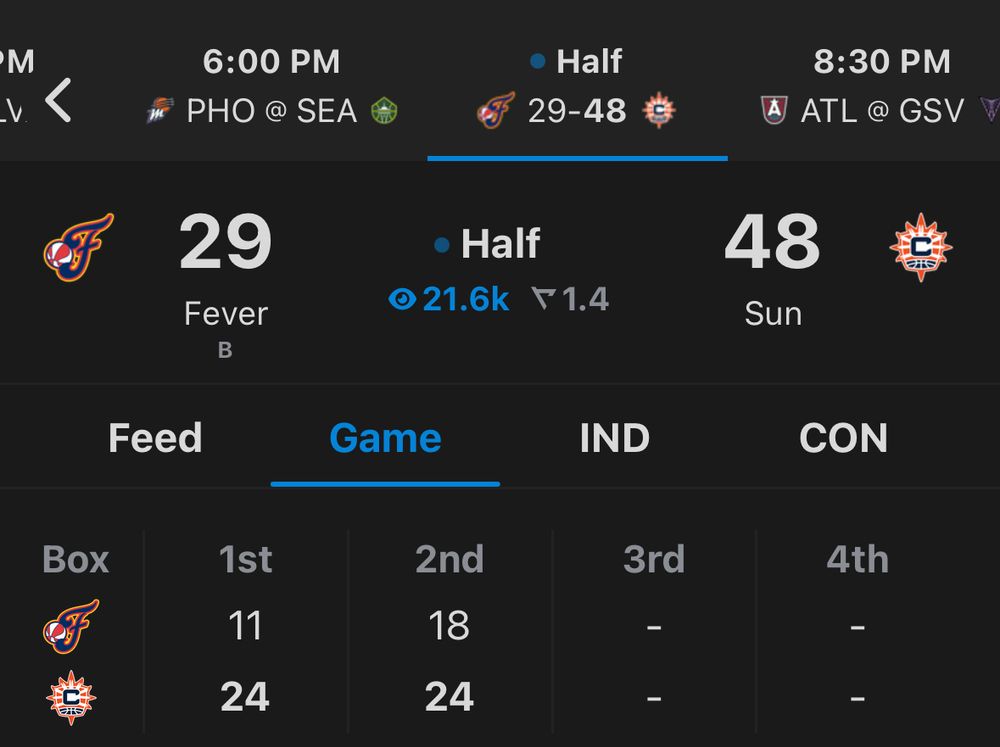This screenshot has width=1000, height=747.
Task: Click the blue indicator bar under the live game
Action: [577, 155]
